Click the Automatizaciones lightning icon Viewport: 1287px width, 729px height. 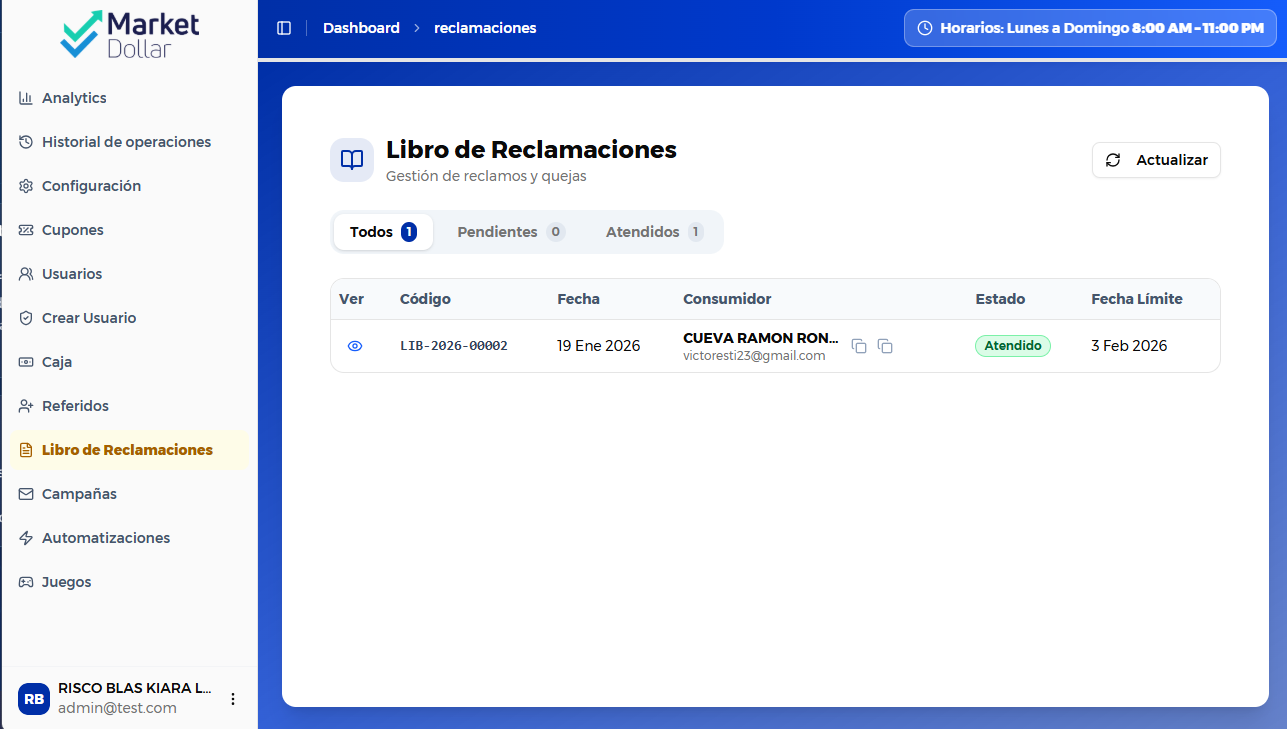[26, 538]
